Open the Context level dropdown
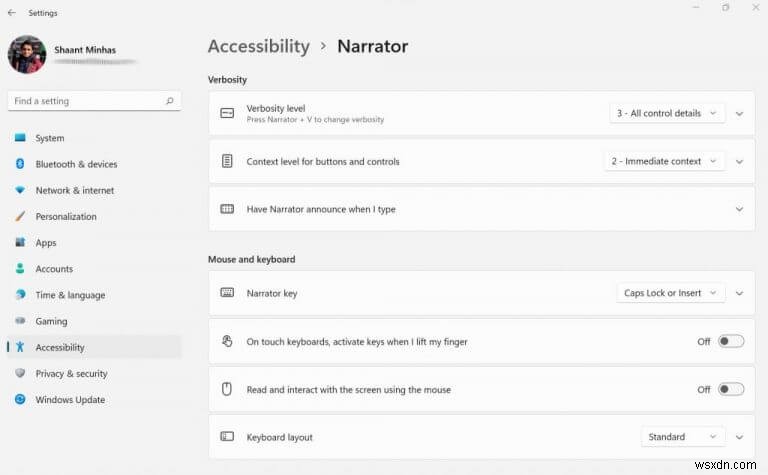The image size is (768, 475). click(664, 161)
